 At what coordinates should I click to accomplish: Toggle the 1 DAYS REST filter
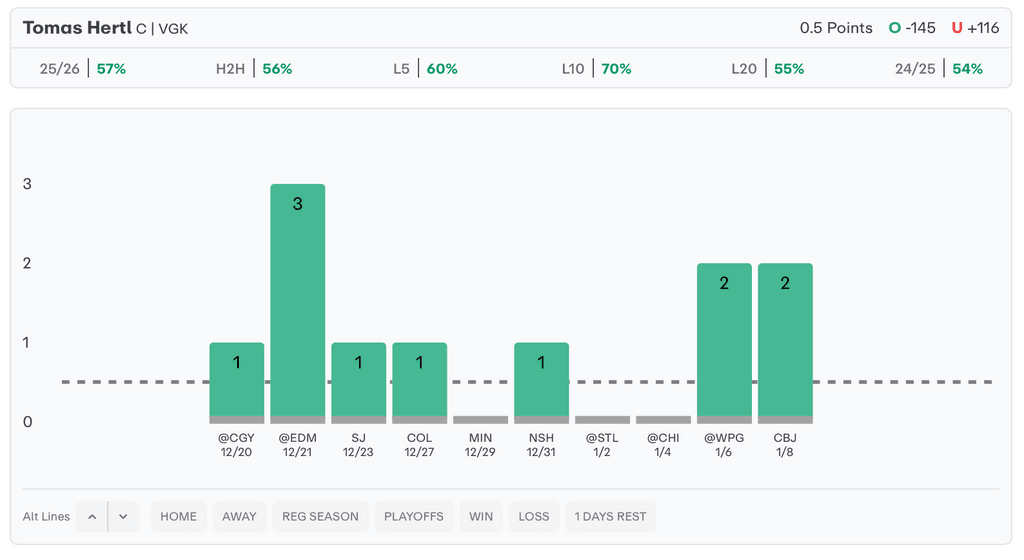coord(610,517)
